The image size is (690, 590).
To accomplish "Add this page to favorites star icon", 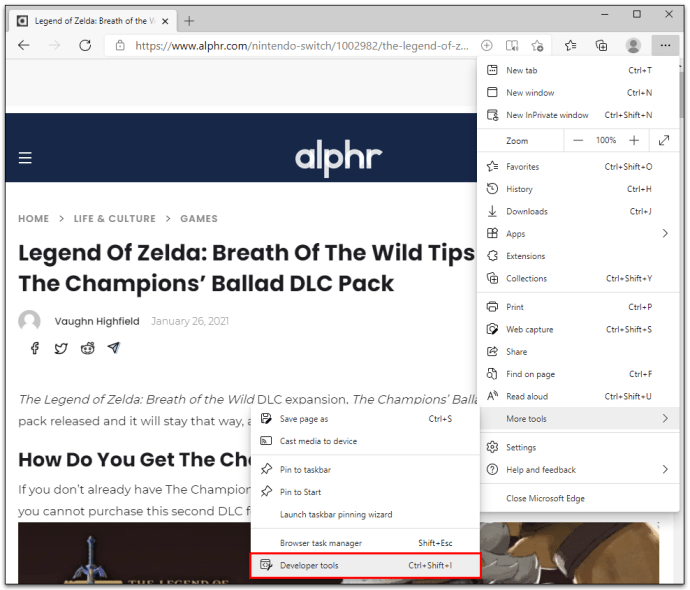I will [x=537, y=45].
